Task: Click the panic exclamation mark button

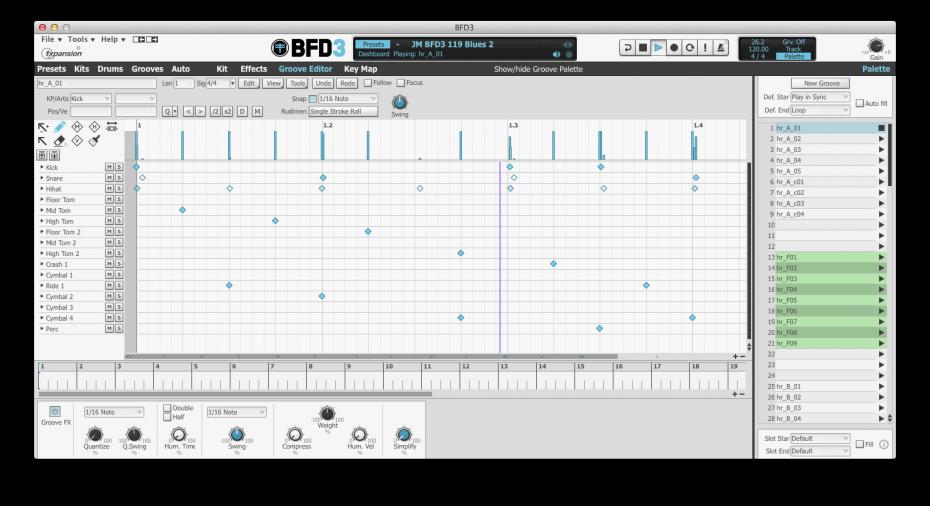Action: click(x=707, y=47)
